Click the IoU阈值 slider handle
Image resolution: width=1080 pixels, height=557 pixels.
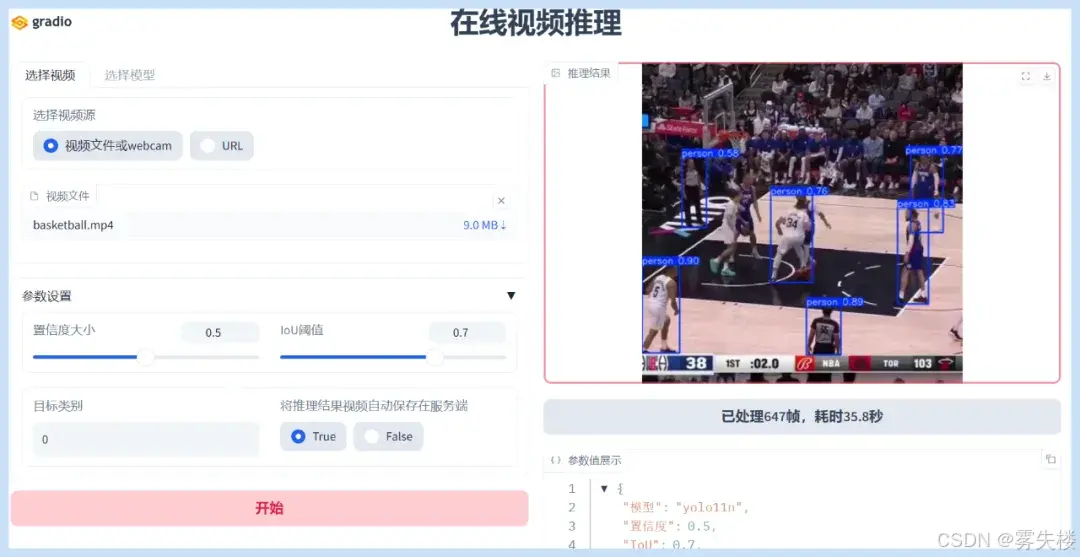pos(435,357)
